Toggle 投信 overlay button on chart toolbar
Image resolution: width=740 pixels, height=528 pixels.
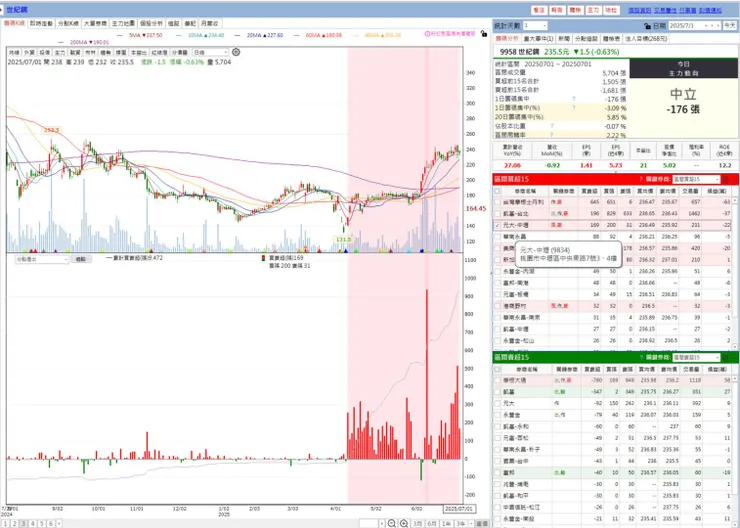44,52
